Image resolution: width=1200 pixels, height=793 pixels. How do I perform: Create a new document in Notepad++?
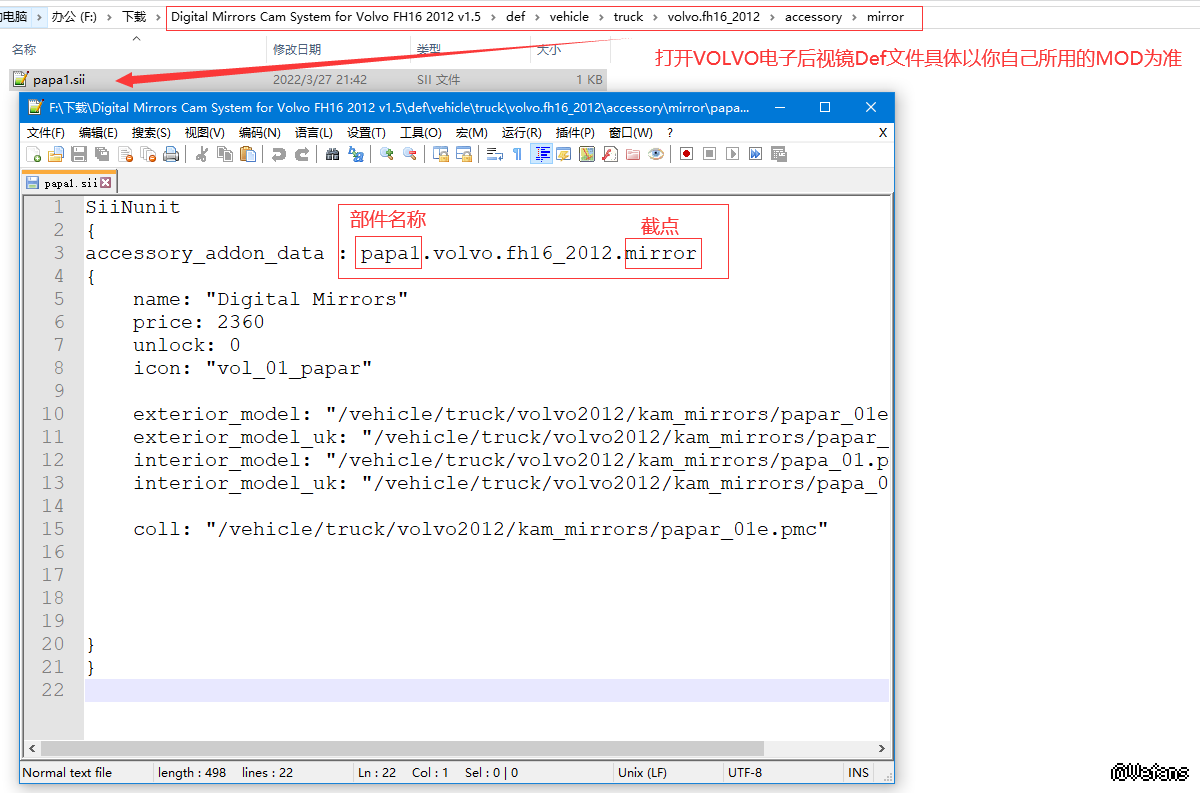point(33,154)
